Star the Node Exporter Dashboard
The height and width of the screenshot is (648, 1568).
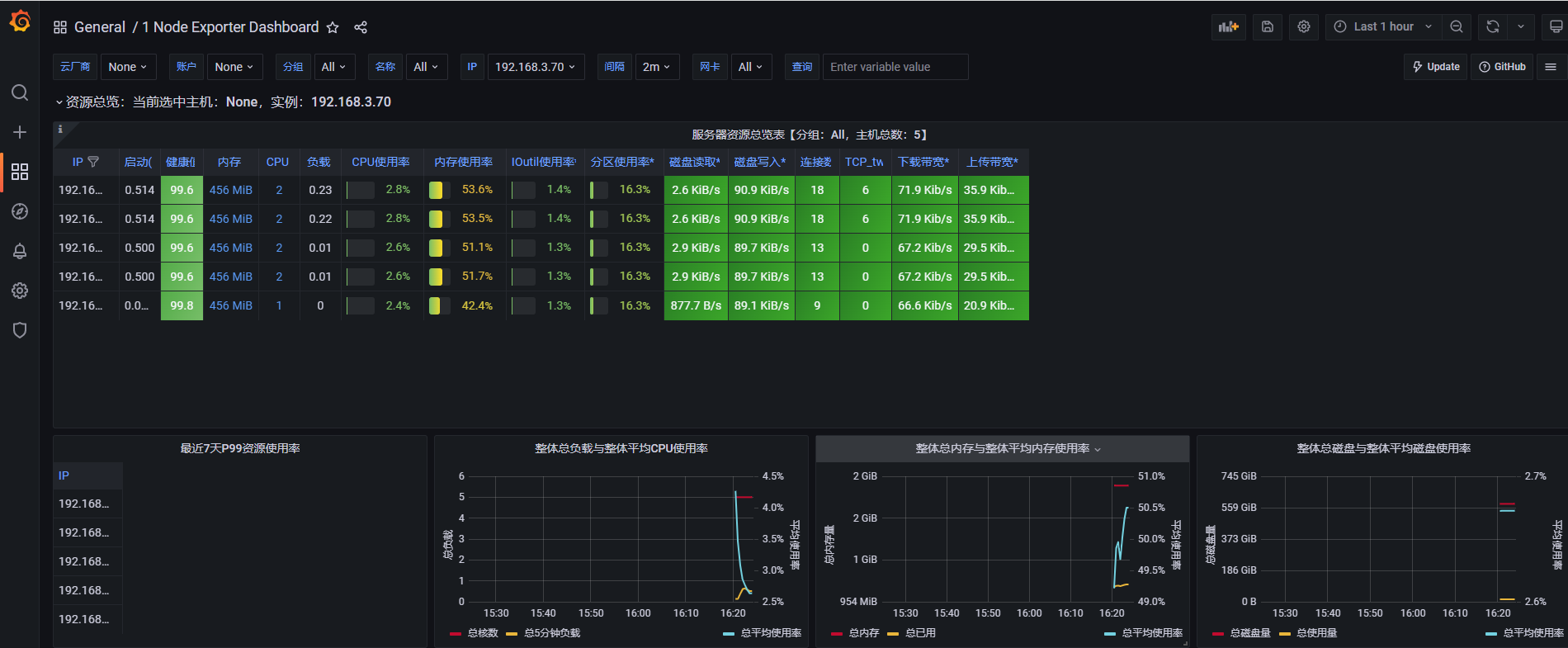click(333, 27)
